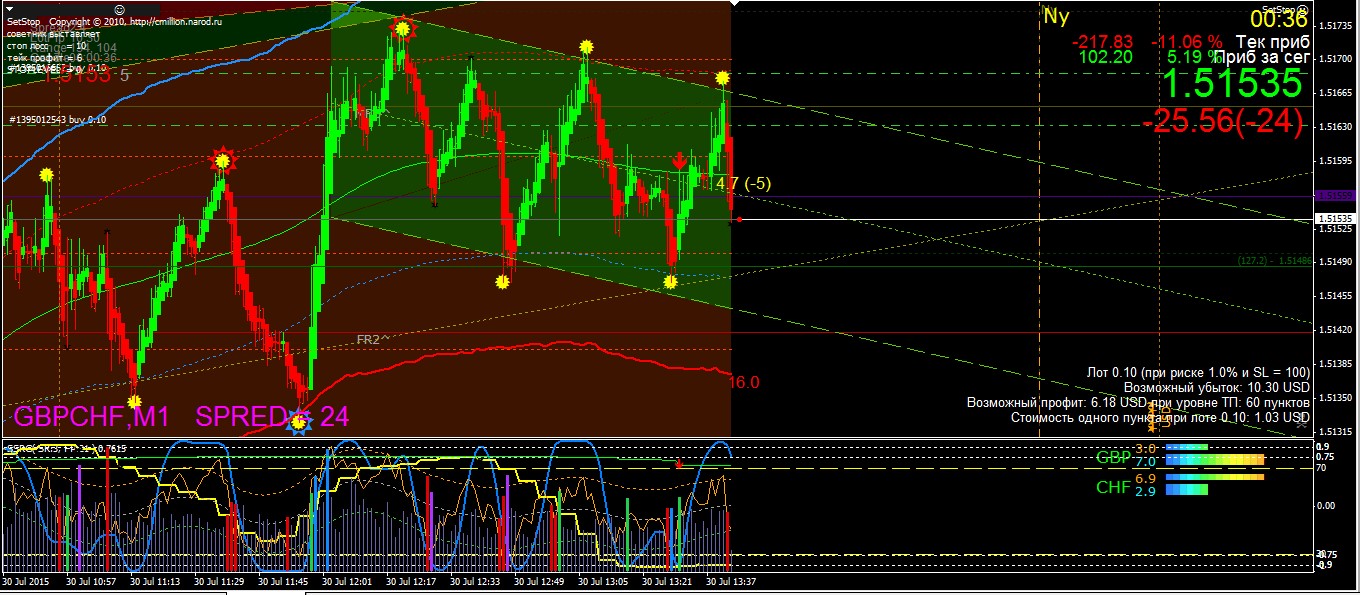Click the Возможный убыток: 10.30 USD line
Image resolution: width=1360 pixels, height=595 pixels.
click(1216, 387)
